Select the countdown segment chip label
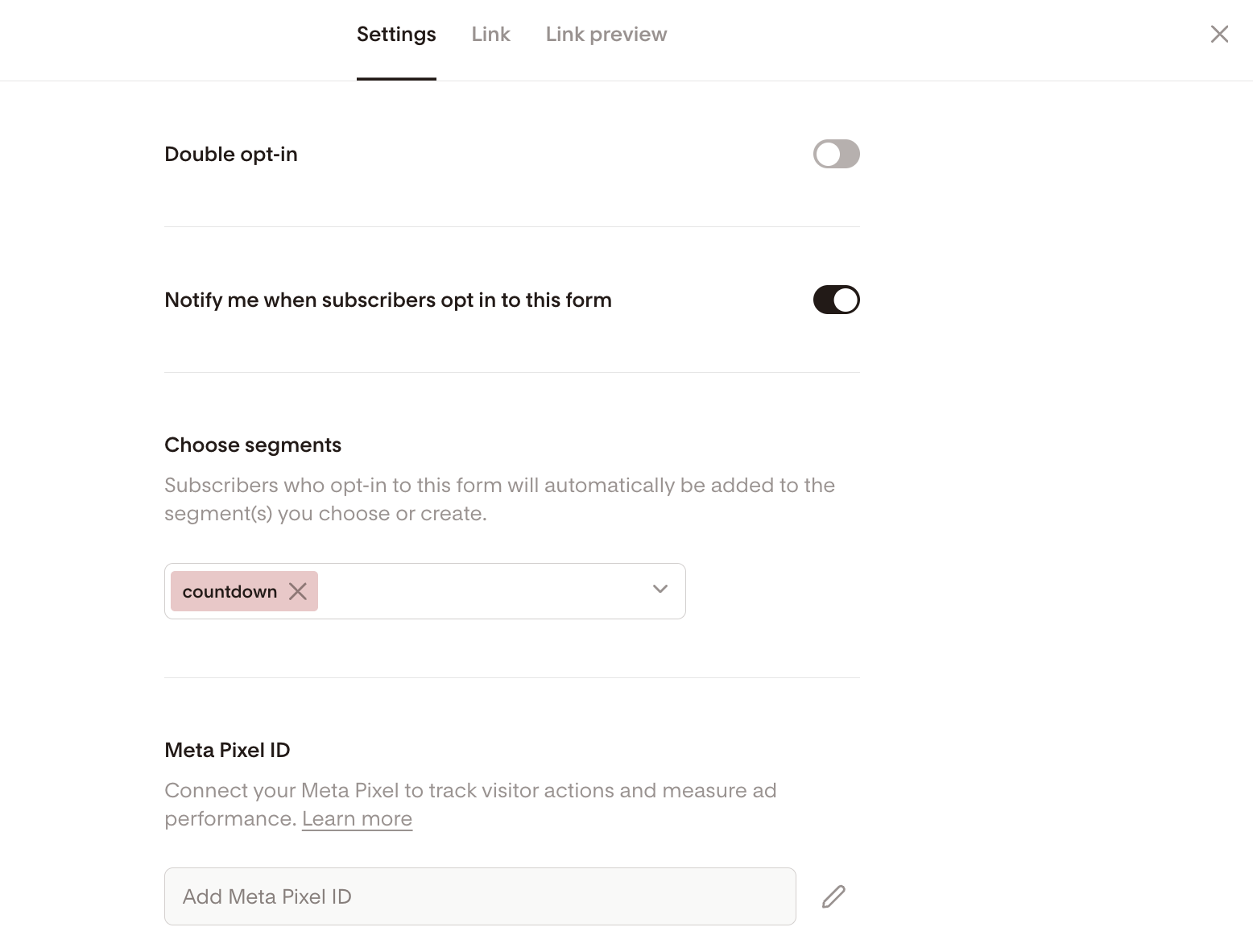The width and height of the screenshot is (1253, 952). 230,592
